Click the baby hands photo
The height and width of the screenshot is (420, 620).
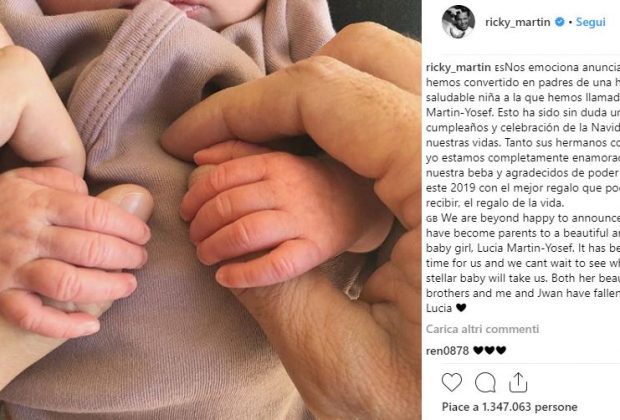tap(210, 210)
